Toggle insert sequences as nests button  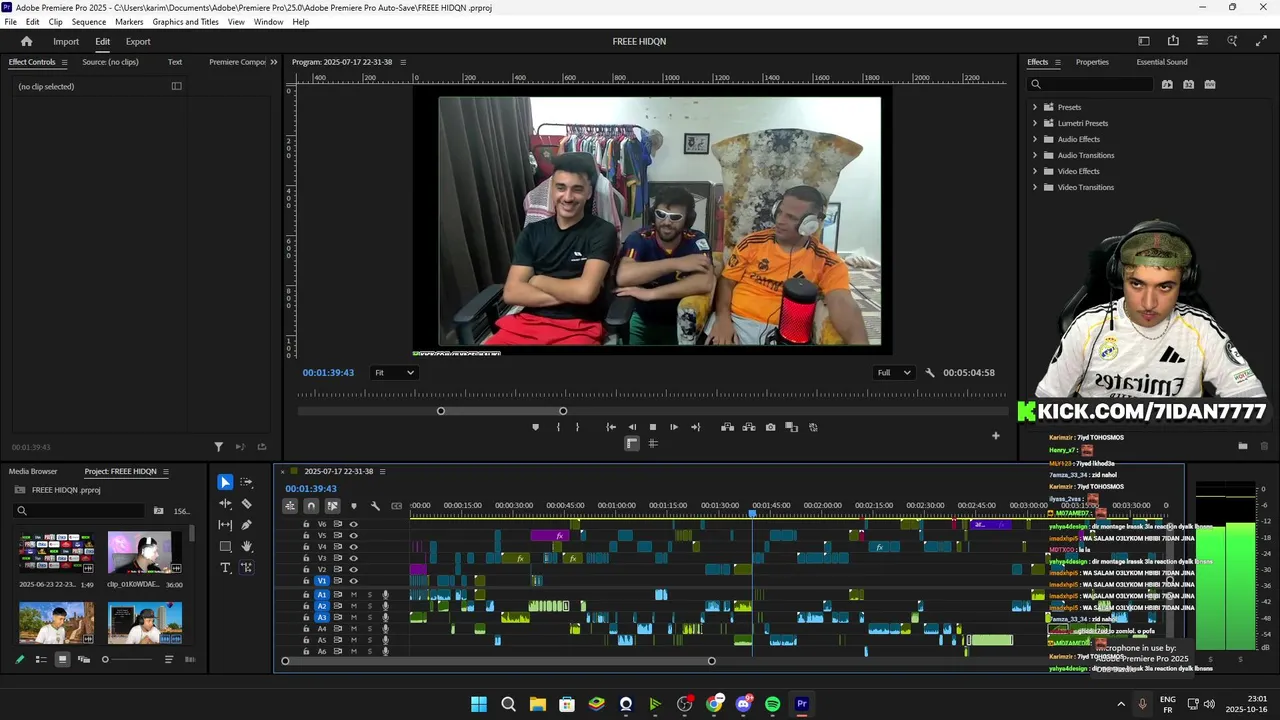click(290, 506)
